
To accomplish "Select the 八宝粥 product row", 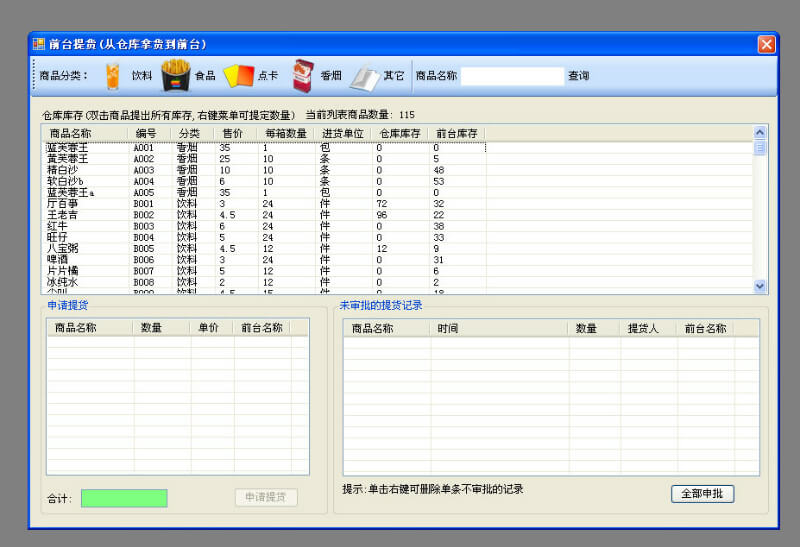I will pos(62,248).
